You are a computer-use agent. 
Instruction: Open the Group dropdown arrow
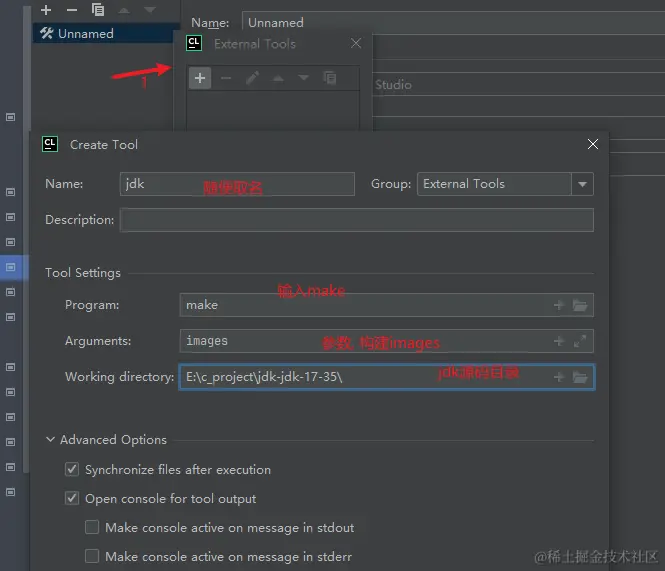coord(582,184)
